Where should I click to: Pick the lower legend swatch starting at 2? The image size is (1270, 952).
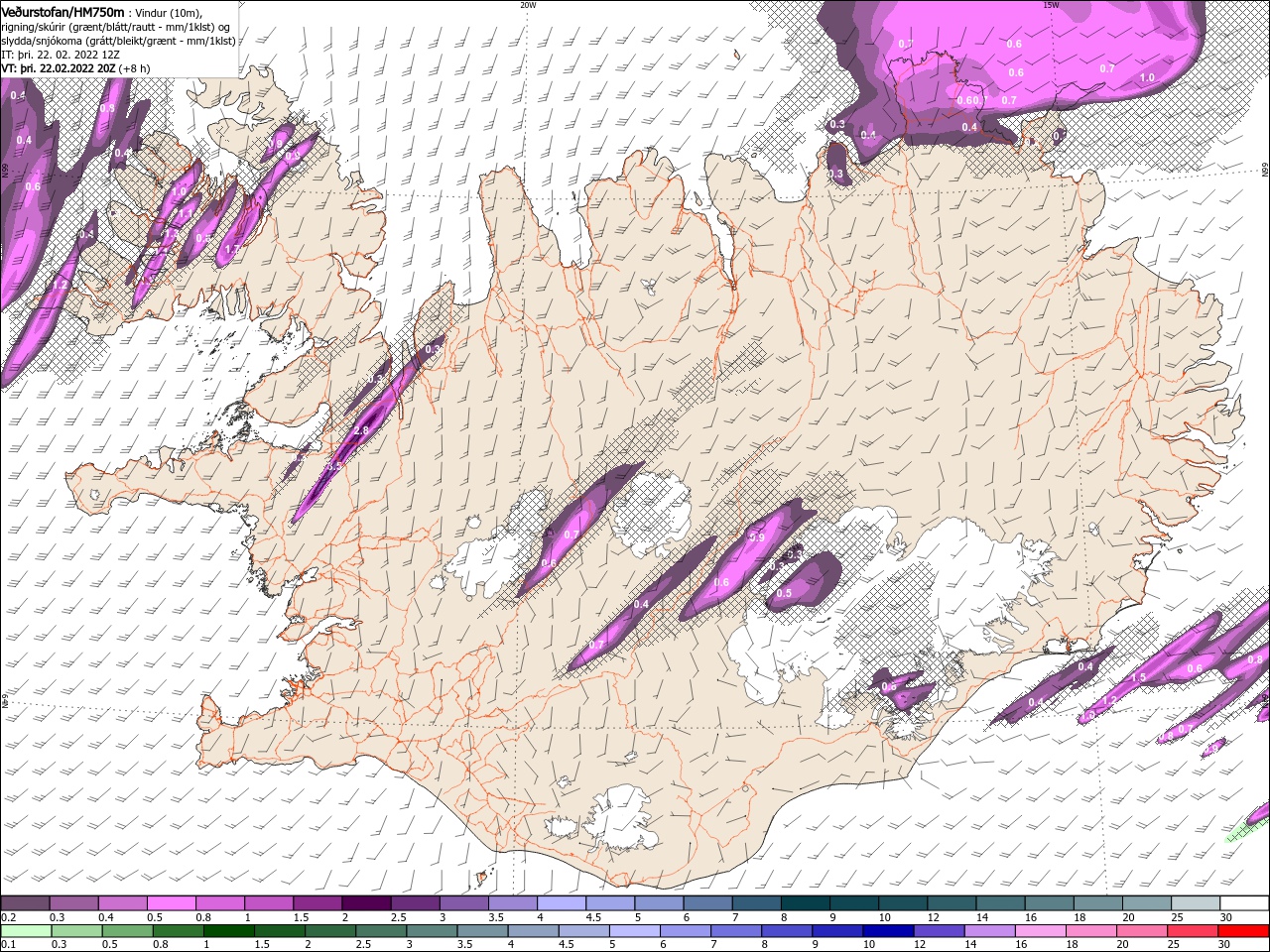[x=329, y=931]
